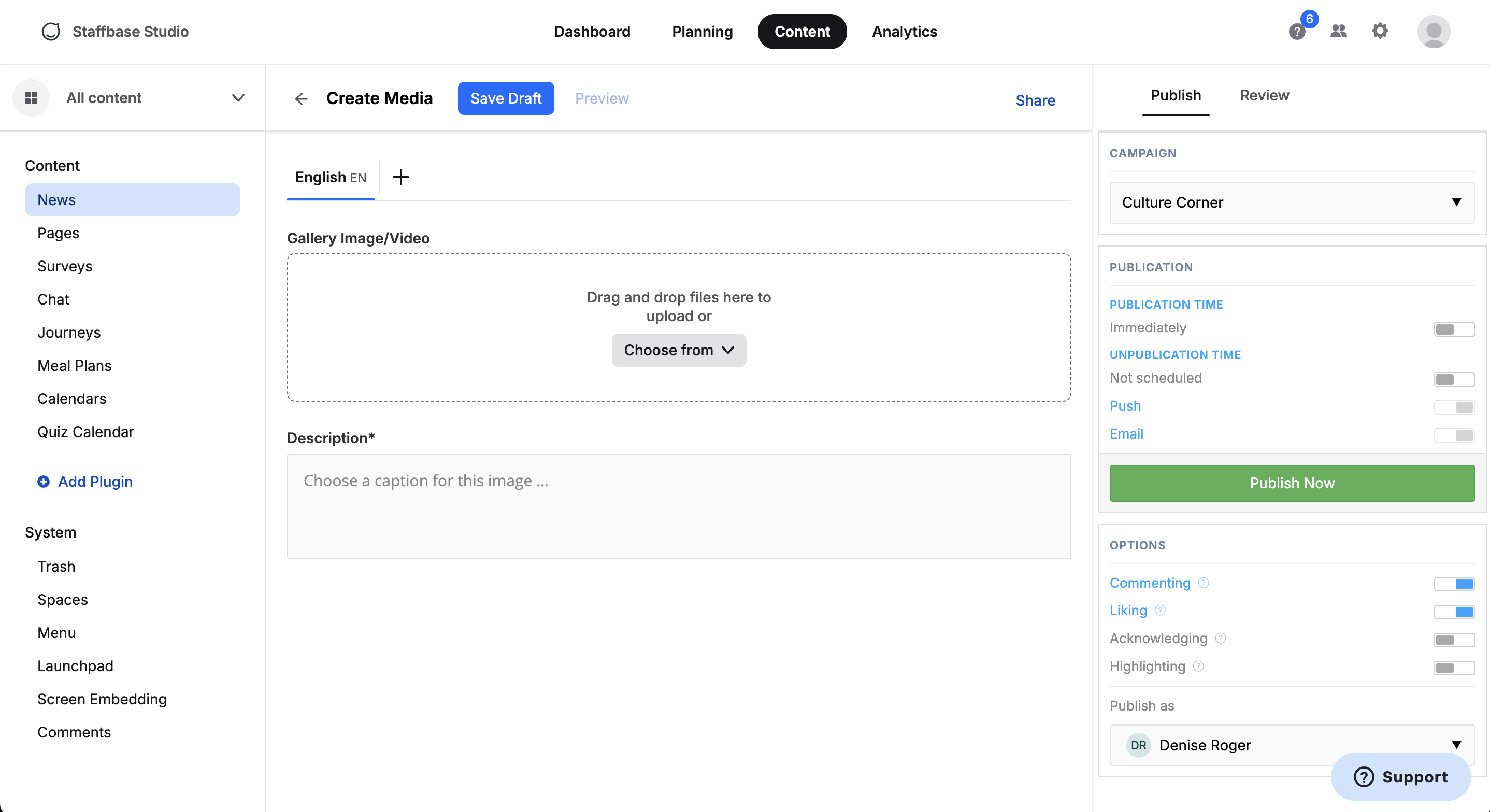Open Comments under System
This screenshot has height=812, width=1490.
click(74, 732)
